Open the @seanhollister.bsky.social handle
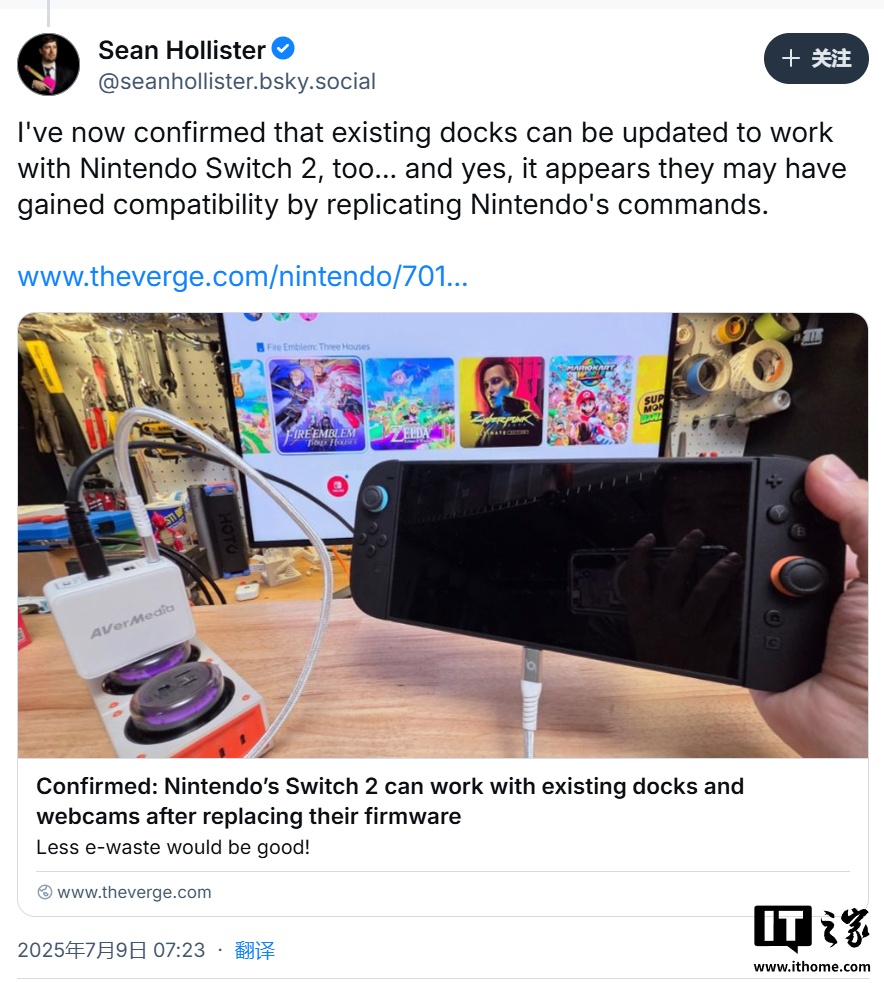This screenshot has height=983, width=884. [x=237, y=81]
